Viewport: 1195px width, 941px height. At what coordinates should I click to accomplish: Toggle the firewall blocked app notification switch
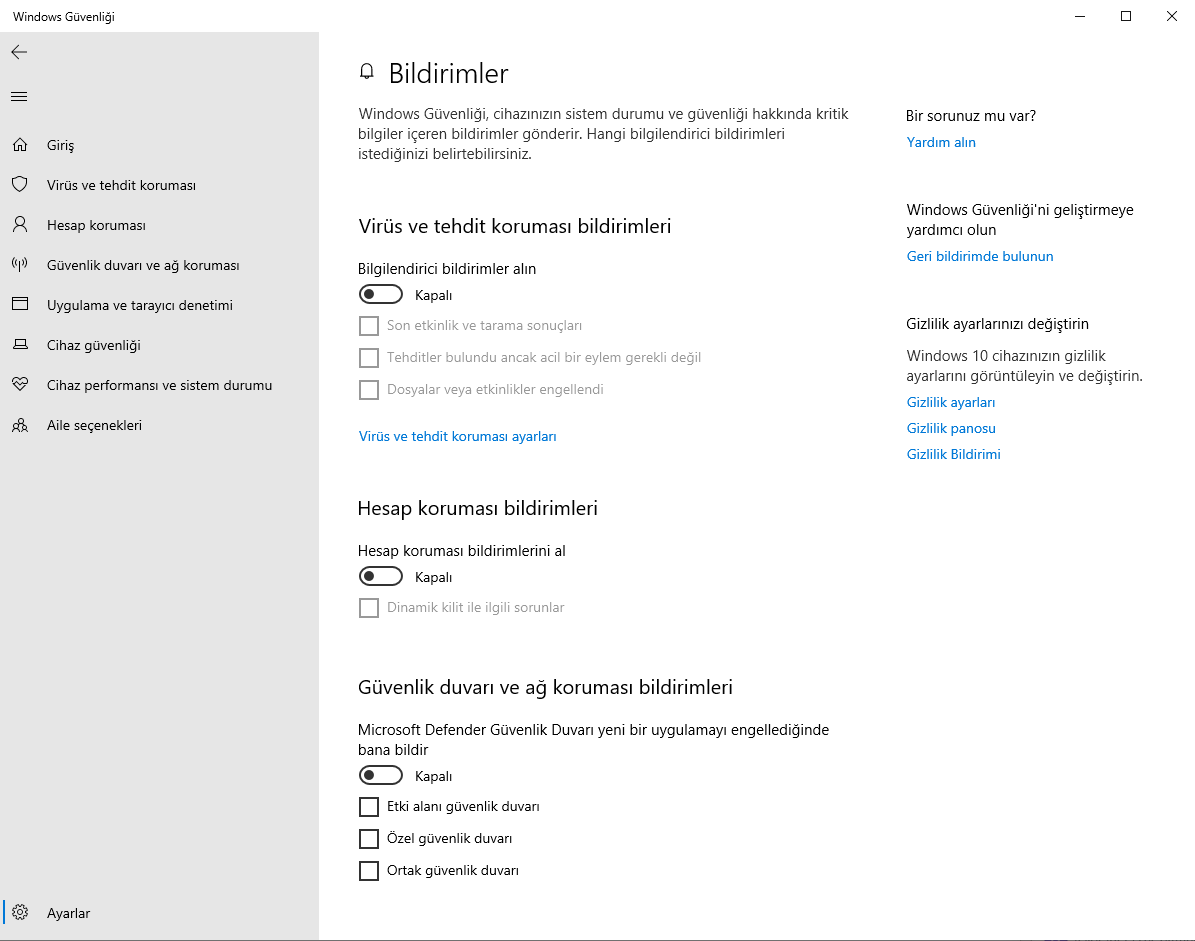coord(380,776)
